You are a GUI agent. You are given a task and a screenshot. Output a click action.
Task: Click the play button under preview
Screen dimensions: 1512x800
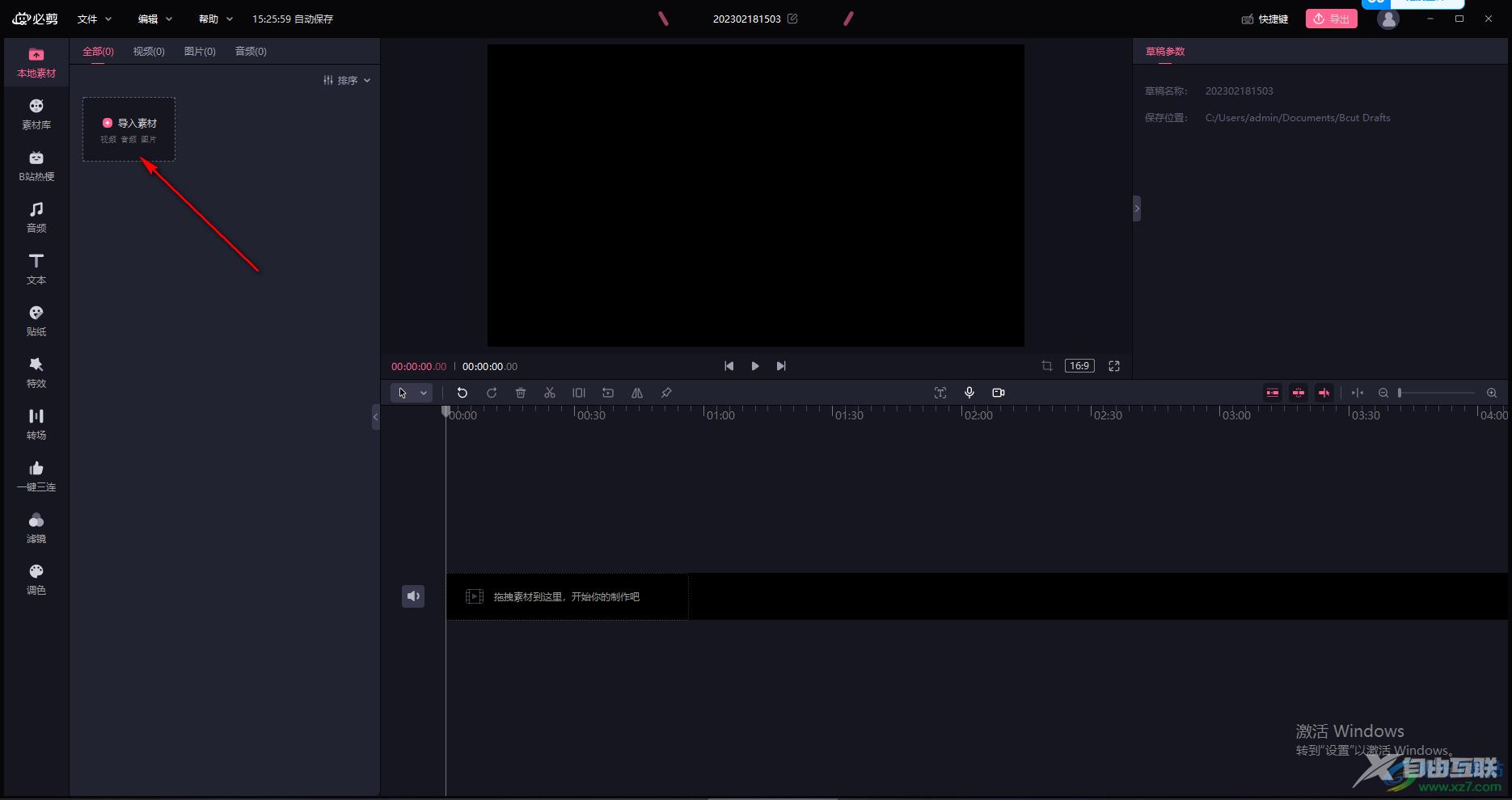click(x=755, y=366)
